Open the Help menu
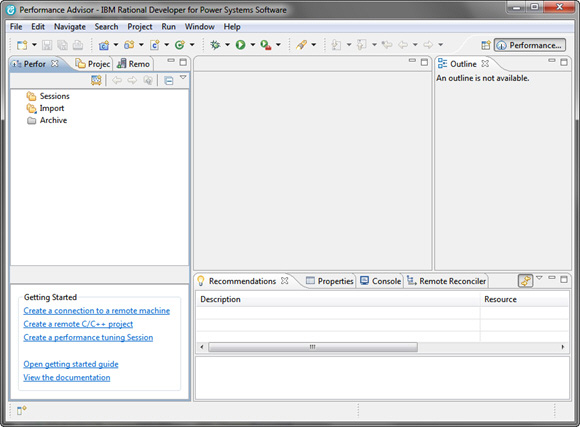The image size is (580, 427). tap(232, 27)
